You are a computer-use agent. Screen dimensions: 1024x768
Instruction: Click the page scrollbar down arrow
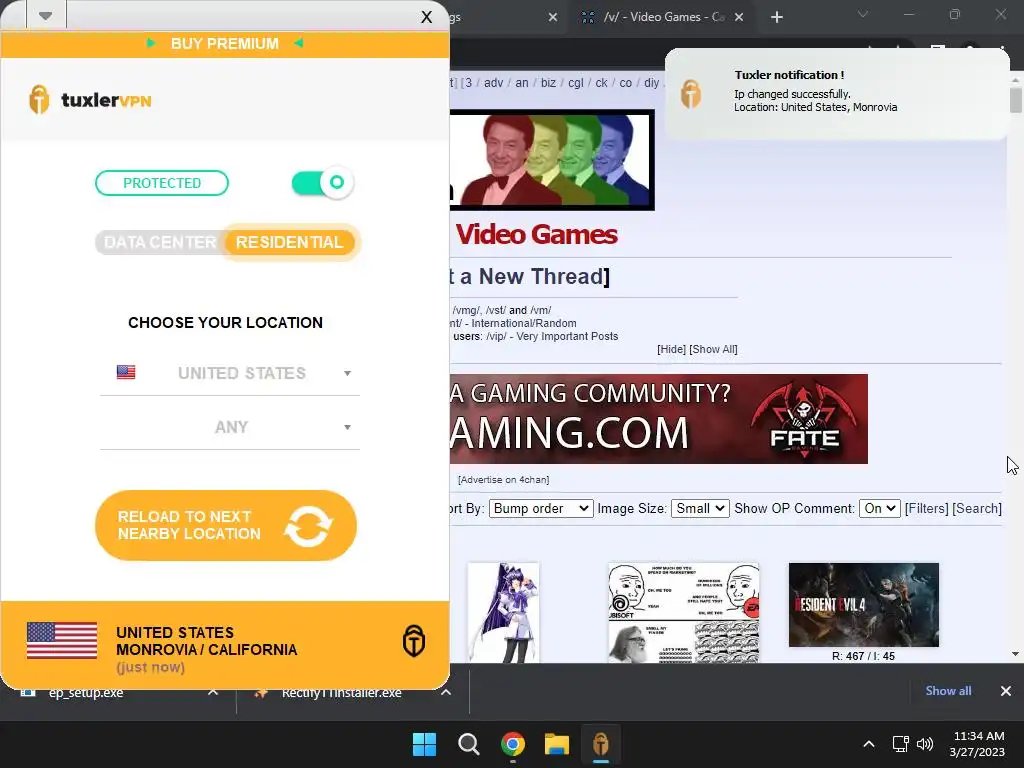tap(1016, 654)
